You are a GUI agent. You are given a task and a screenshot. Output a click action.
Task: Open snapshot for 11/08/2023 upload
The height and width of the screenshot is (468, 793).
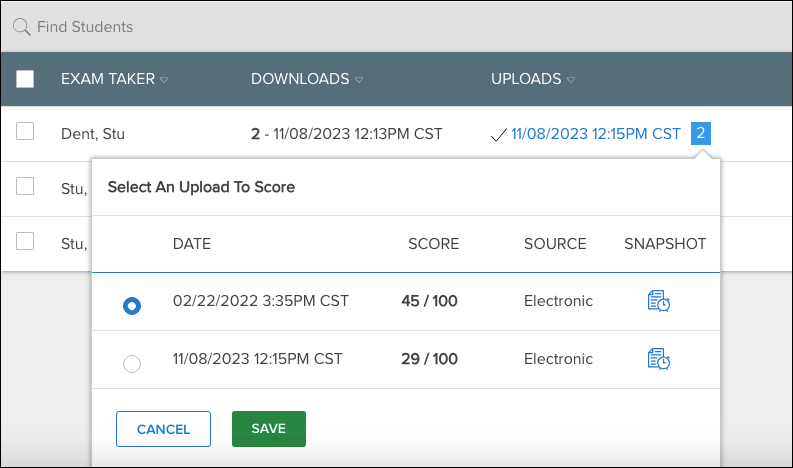pyautogui.click(x=659, y=359)
